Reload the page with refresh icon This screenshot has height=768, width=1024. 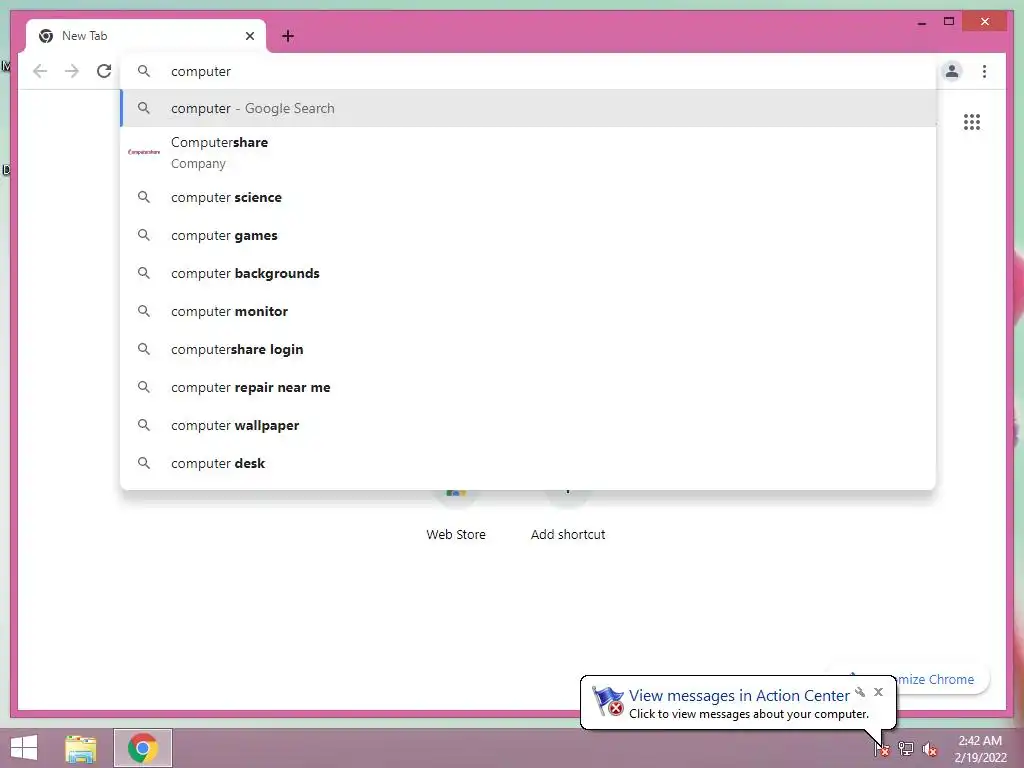[x=104, y=71]
